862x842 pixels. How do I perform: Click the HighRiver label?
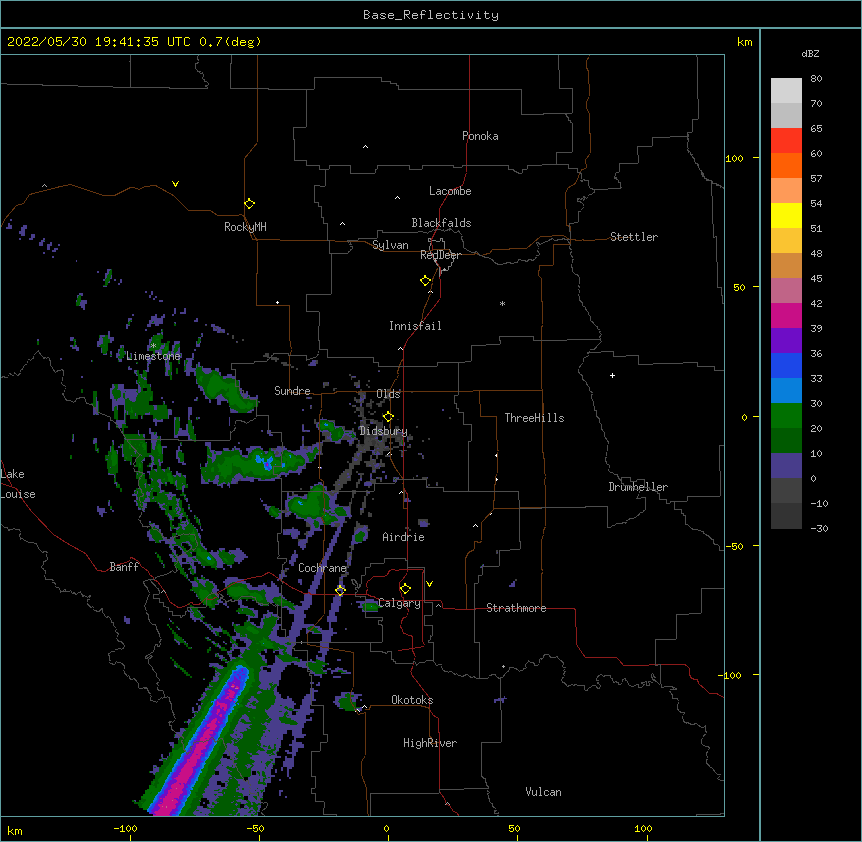pyautogui.click(x=430, y=743)
